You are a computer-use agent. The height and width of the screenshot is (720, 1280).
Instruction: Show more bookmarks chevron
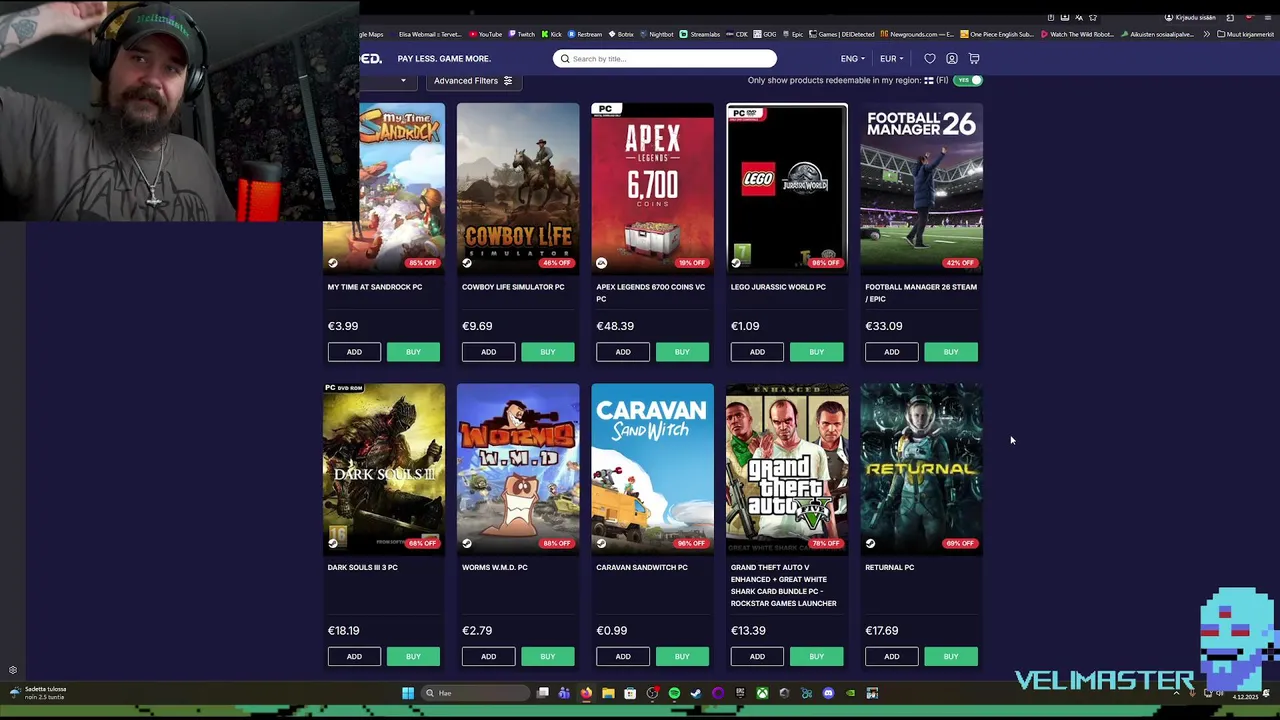pyautogui.click(x=1206, y=34)
